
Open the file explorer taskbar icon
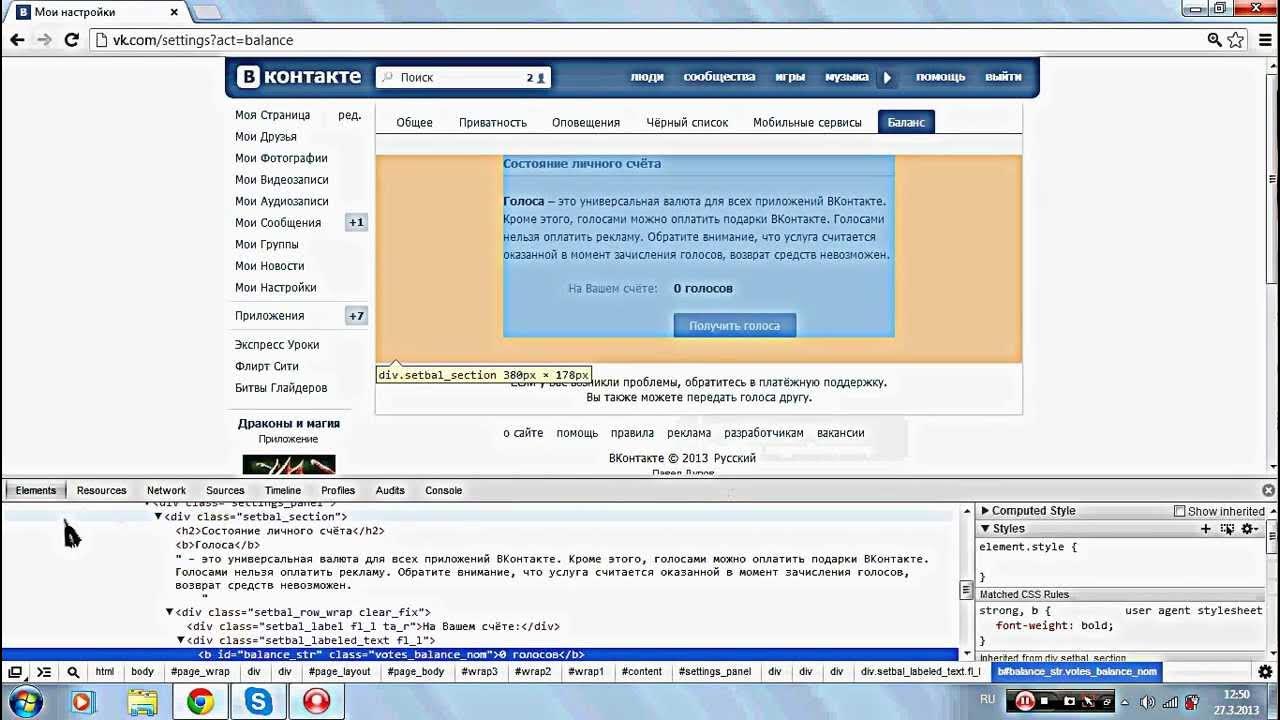142,702
